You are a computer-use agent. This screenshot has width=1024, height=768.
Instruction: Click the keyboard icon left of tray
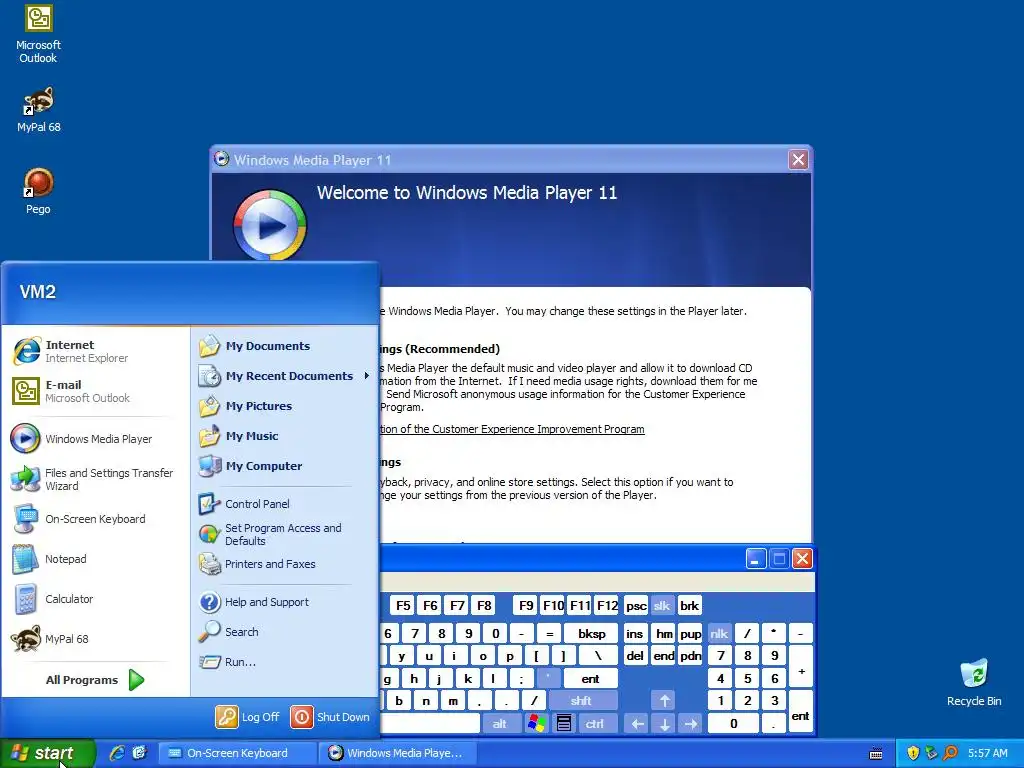pyautogui.click(x=876, y=754)
